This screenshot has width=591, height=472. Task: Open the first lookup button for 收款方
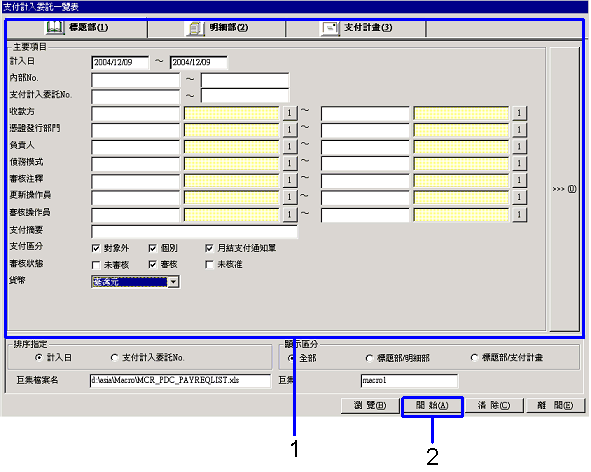tap(289, 113)
